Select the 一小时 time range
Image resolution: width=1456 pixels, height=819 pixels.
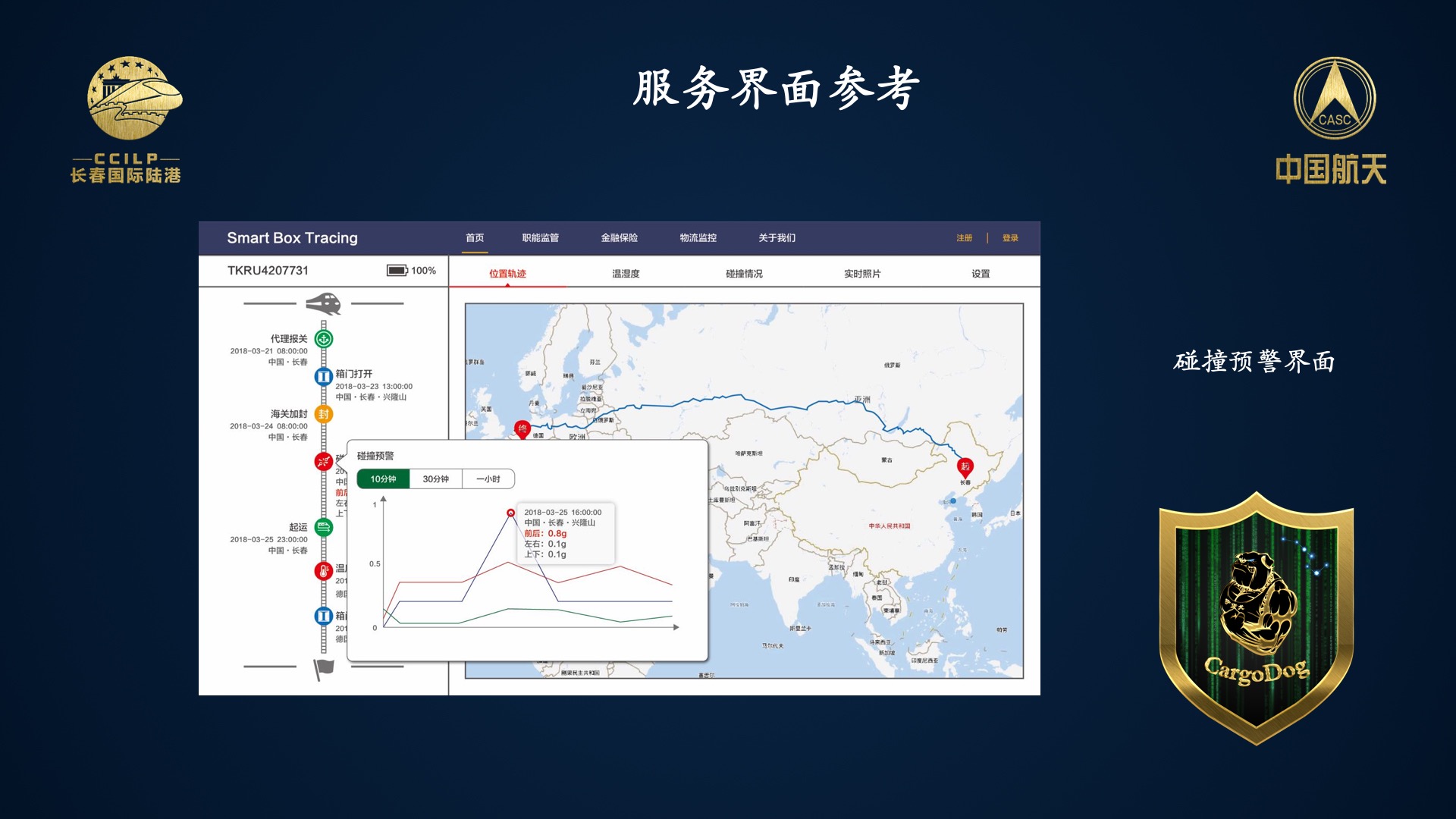click(x=488, y=479)
